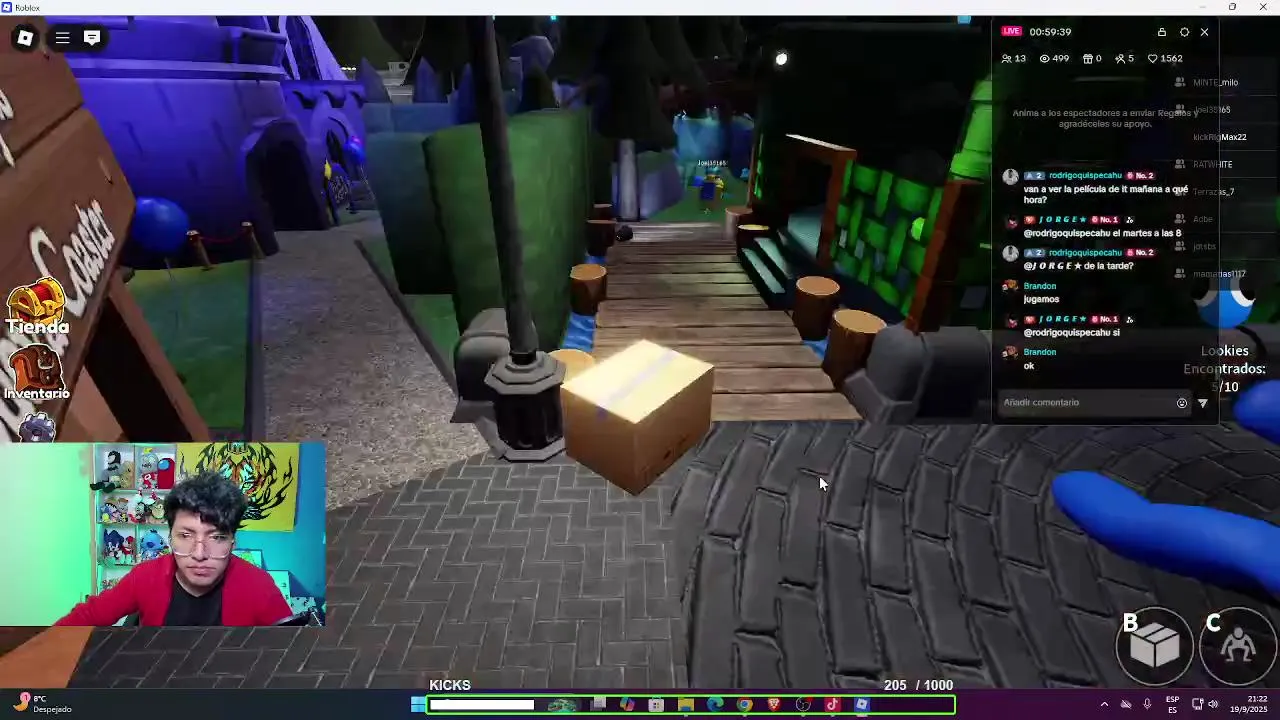Open the hamburger menu next to Roblox logo
Viewport: 1280px width, 720px height.
coord(62,38)
